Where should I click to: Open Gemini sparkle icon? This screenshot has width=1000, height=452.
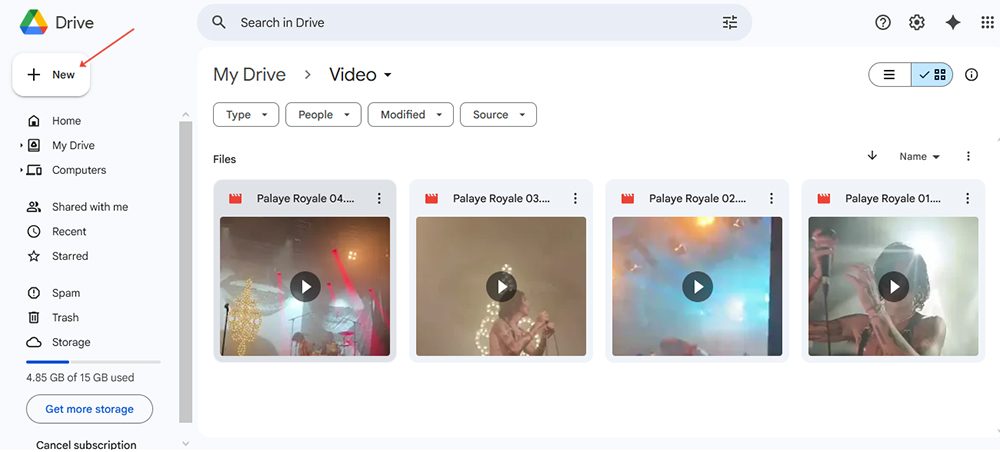(953, 22)
